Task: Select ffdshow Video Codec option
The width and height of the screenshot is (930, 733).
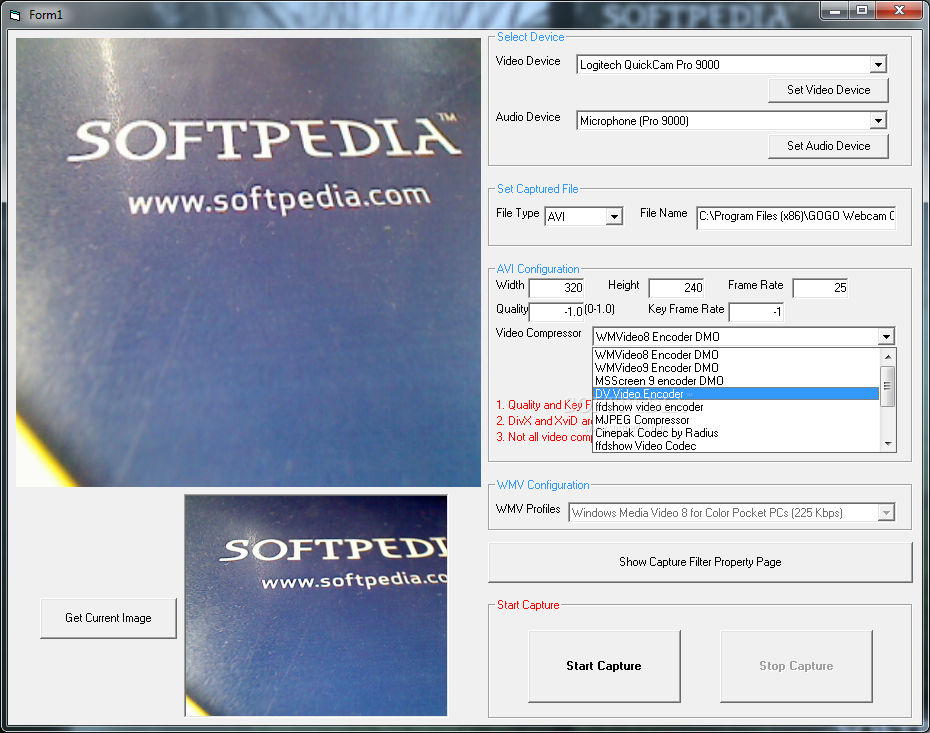Action: click(x=736, y=446)
